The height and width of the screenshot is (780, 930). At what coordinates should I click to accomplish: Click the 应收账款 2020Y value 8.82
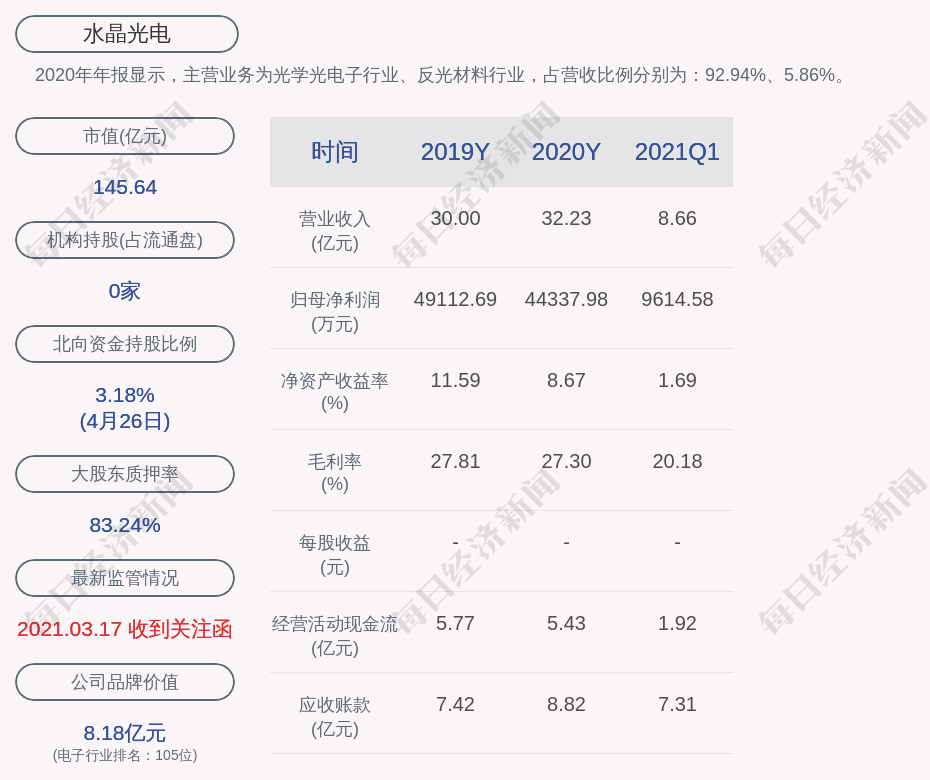point(566,704)
